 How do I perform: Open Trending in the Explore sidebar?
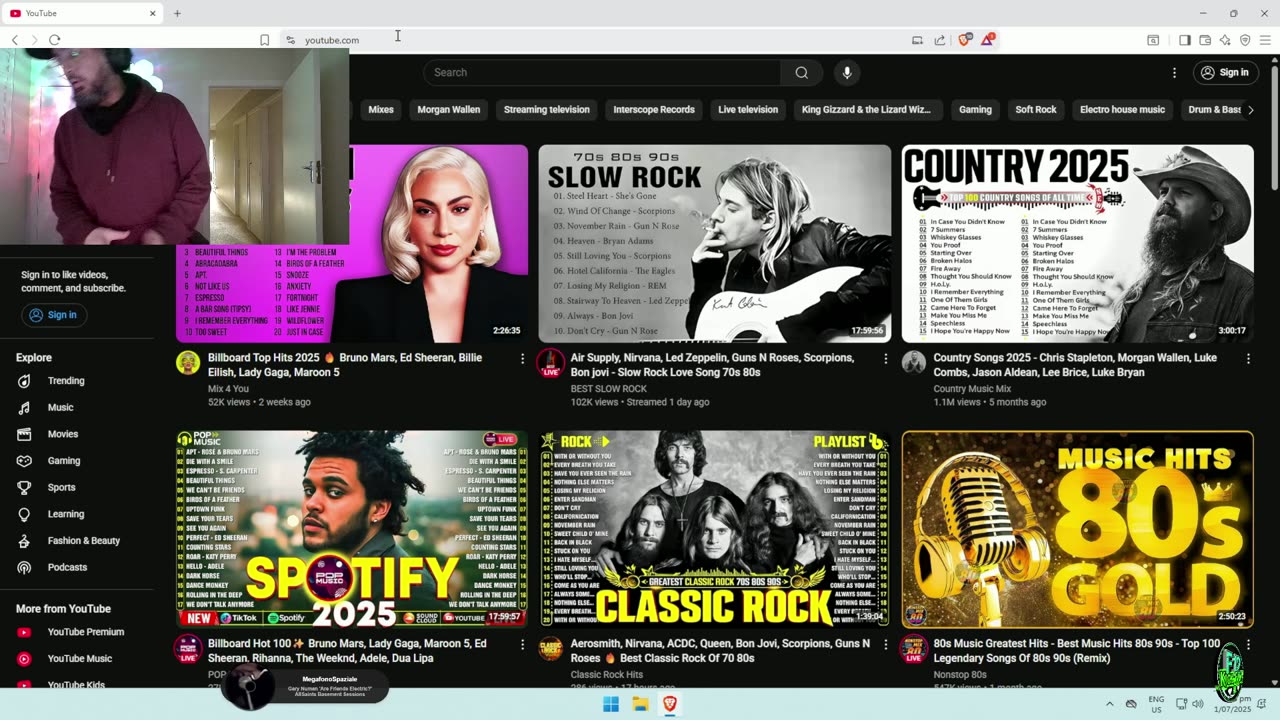[66, 381]
